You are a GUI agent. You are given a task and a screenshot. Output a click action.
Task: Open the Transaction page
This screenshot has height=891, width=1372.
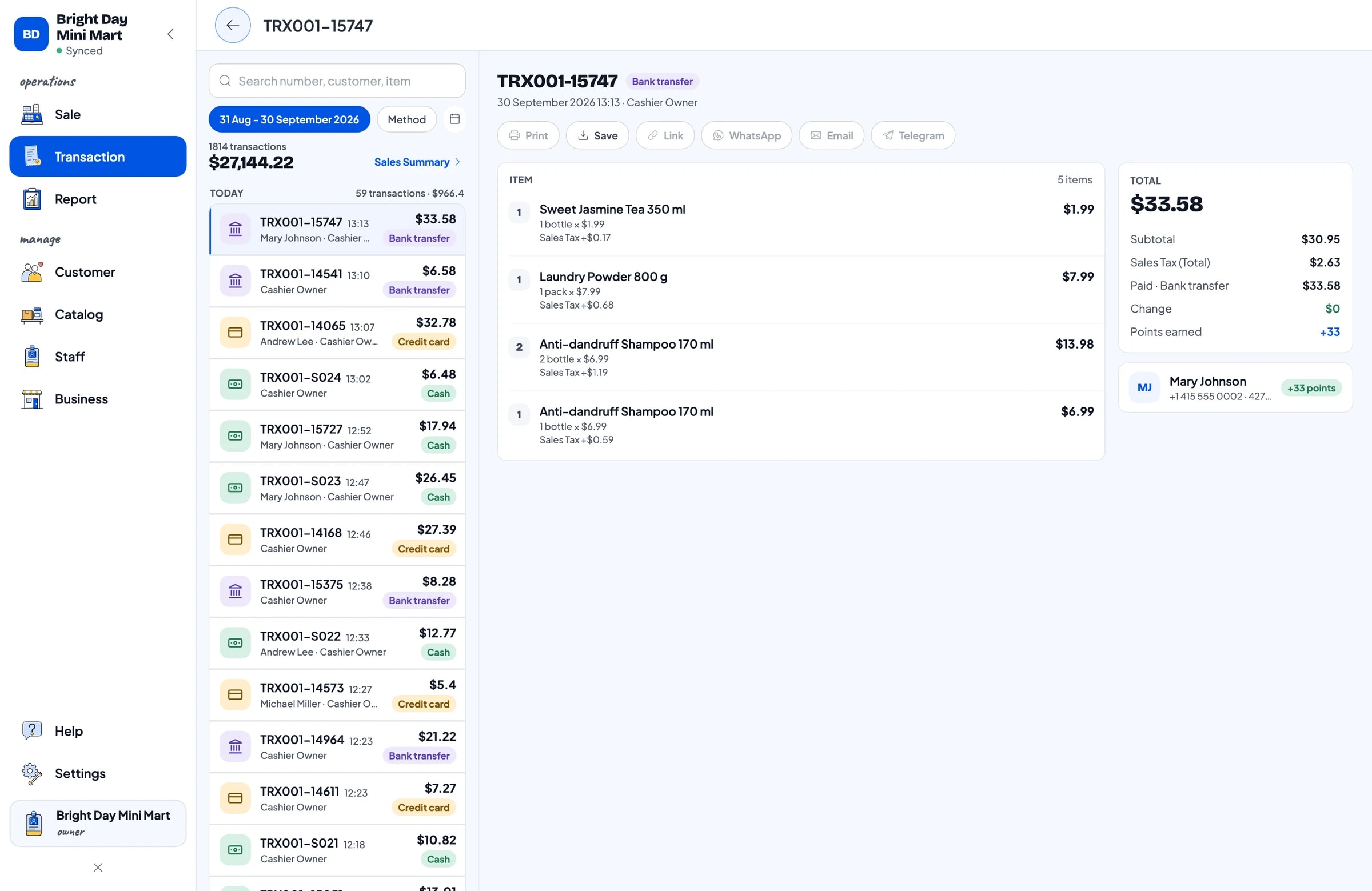97,157
